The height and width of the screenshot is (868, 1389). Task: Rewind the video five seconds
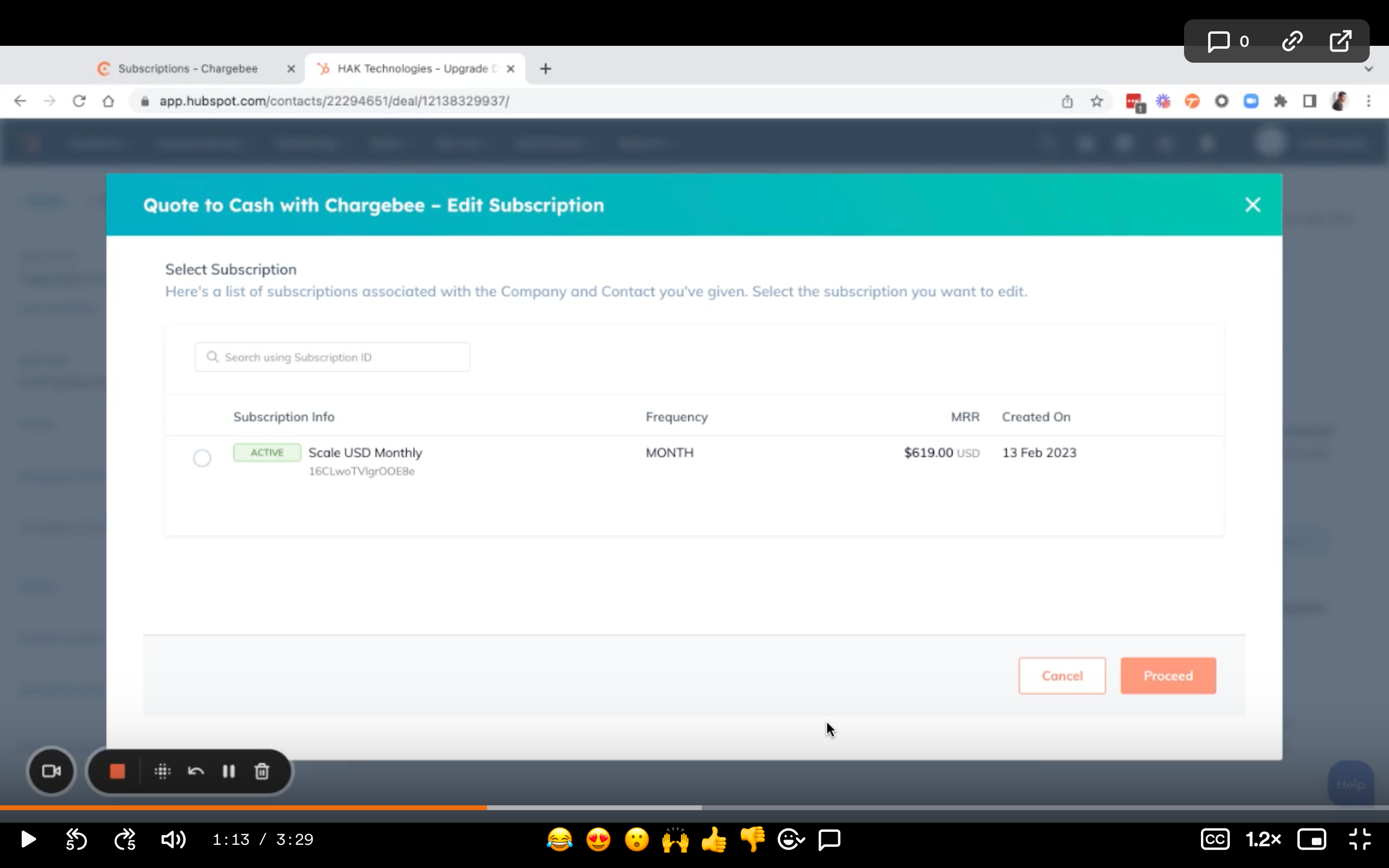76,839
